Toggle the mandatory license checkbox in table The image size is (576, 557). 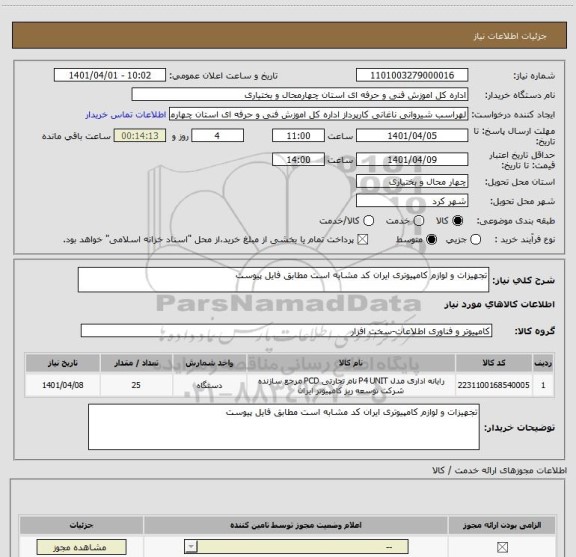click(x=502, y=547)
